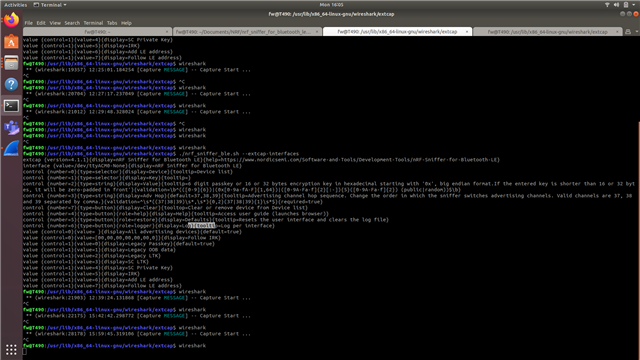Click the control line with display=Help
The image size is (640, 360).
tap(176, 213)
